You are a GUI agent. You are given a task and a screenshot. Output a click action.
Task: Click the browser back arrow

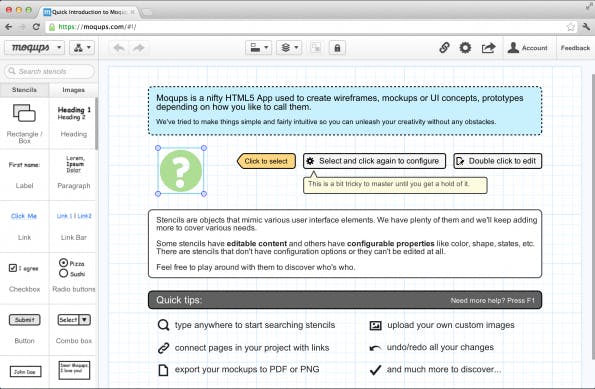[x=9, y=27]
